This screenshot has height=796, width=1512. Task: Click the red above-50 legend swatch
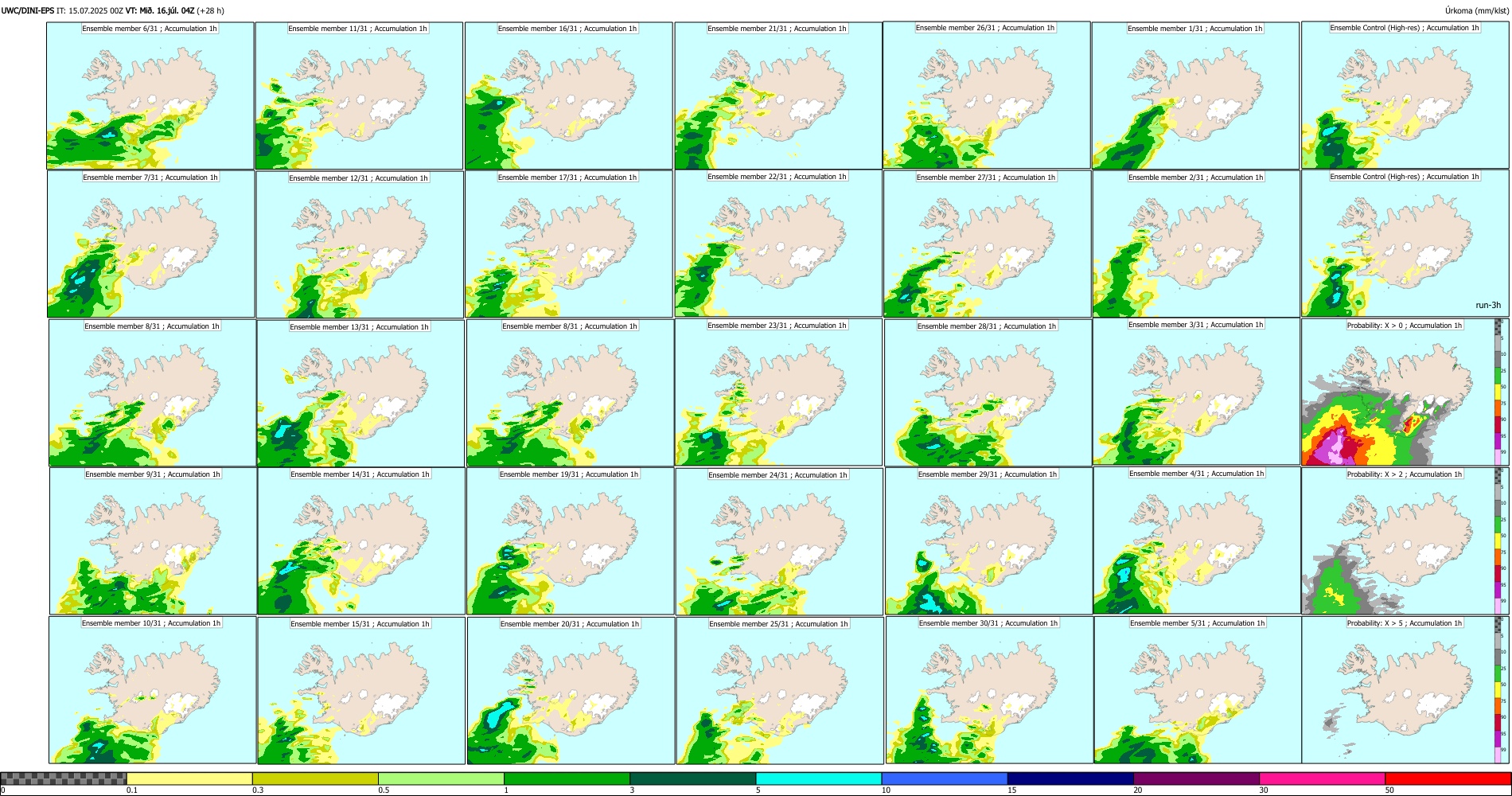[x=1448, y=778]
